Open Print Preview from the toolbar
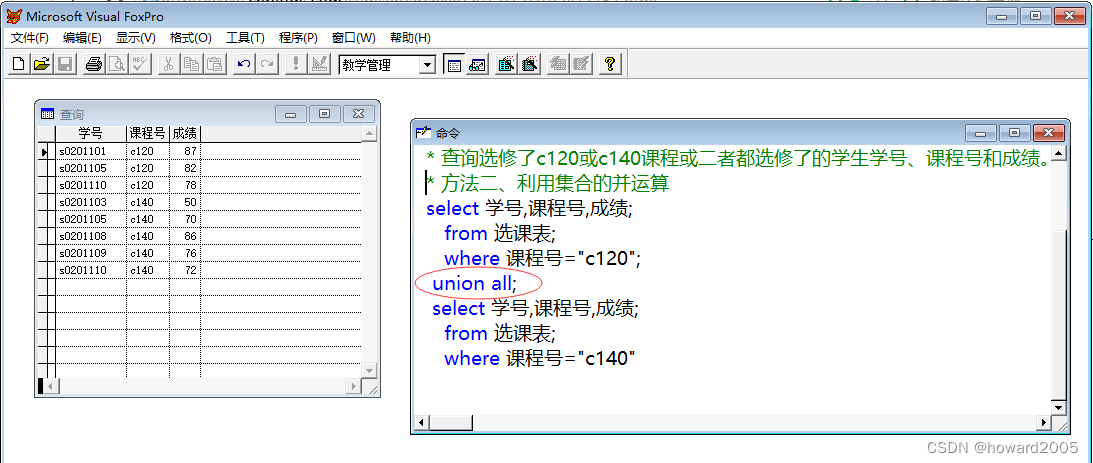The height and width of the screenshot is (463, 1093). click(x=116, y=65)
